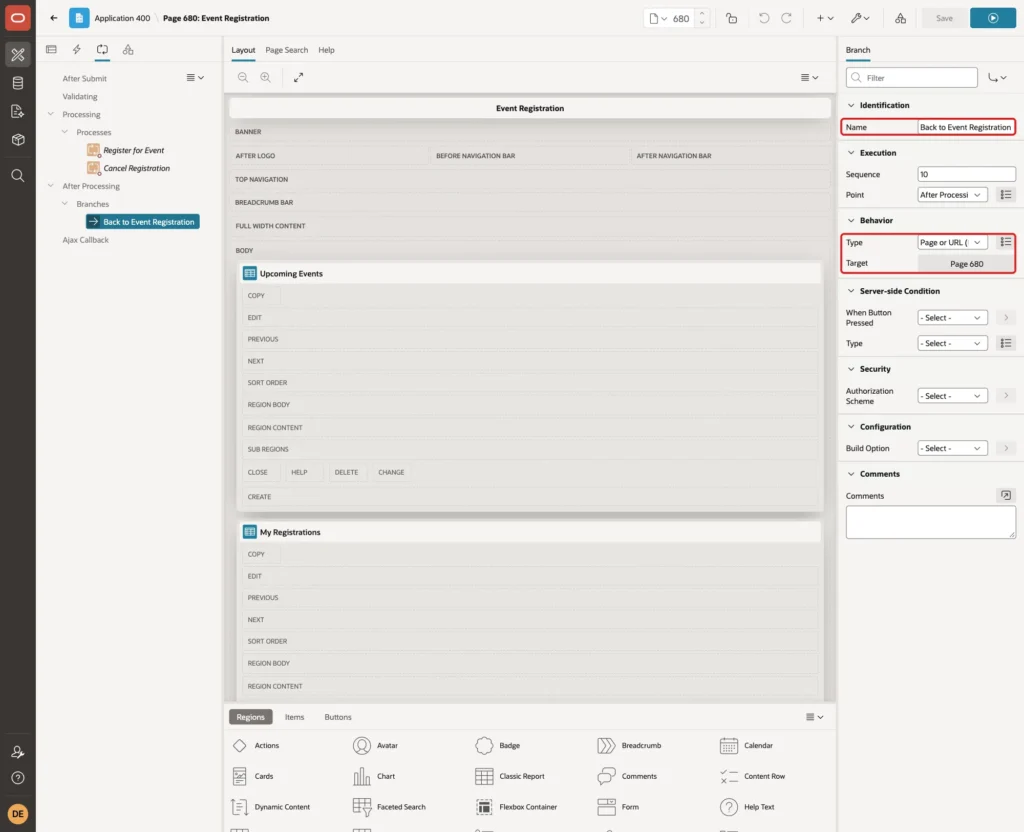Collapse the After Processing tree node
Viewport: 1024px width, 832px height.
point(50,185)
